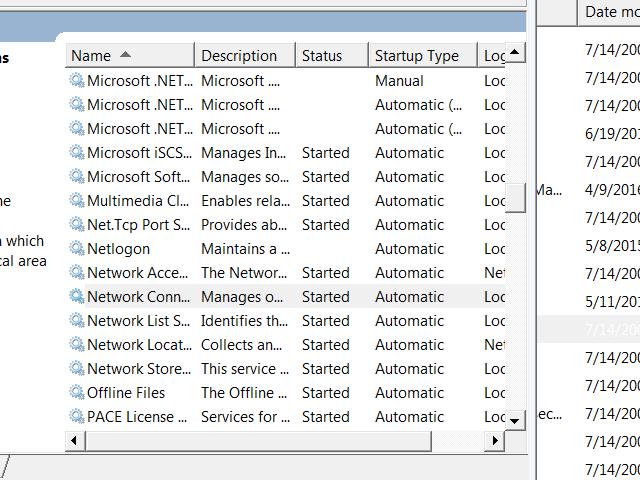The image size is (640, 480).
Task: Click gear icon of Network Acce... service
Action: click(x=77, y=273)
